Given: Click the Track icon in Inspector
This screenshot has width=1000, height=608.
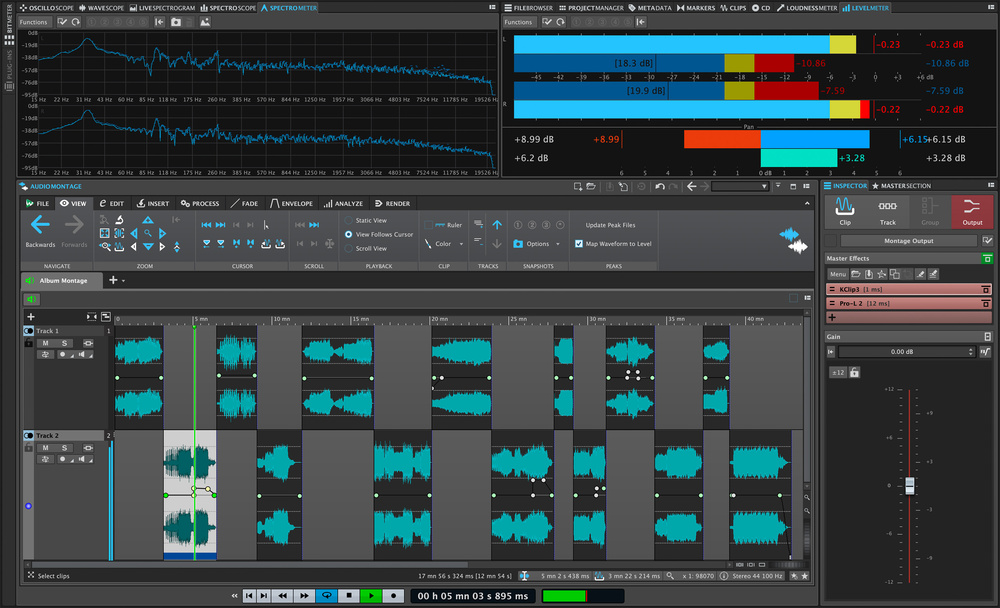Looking at the screenshot, I should coord(887,211).
